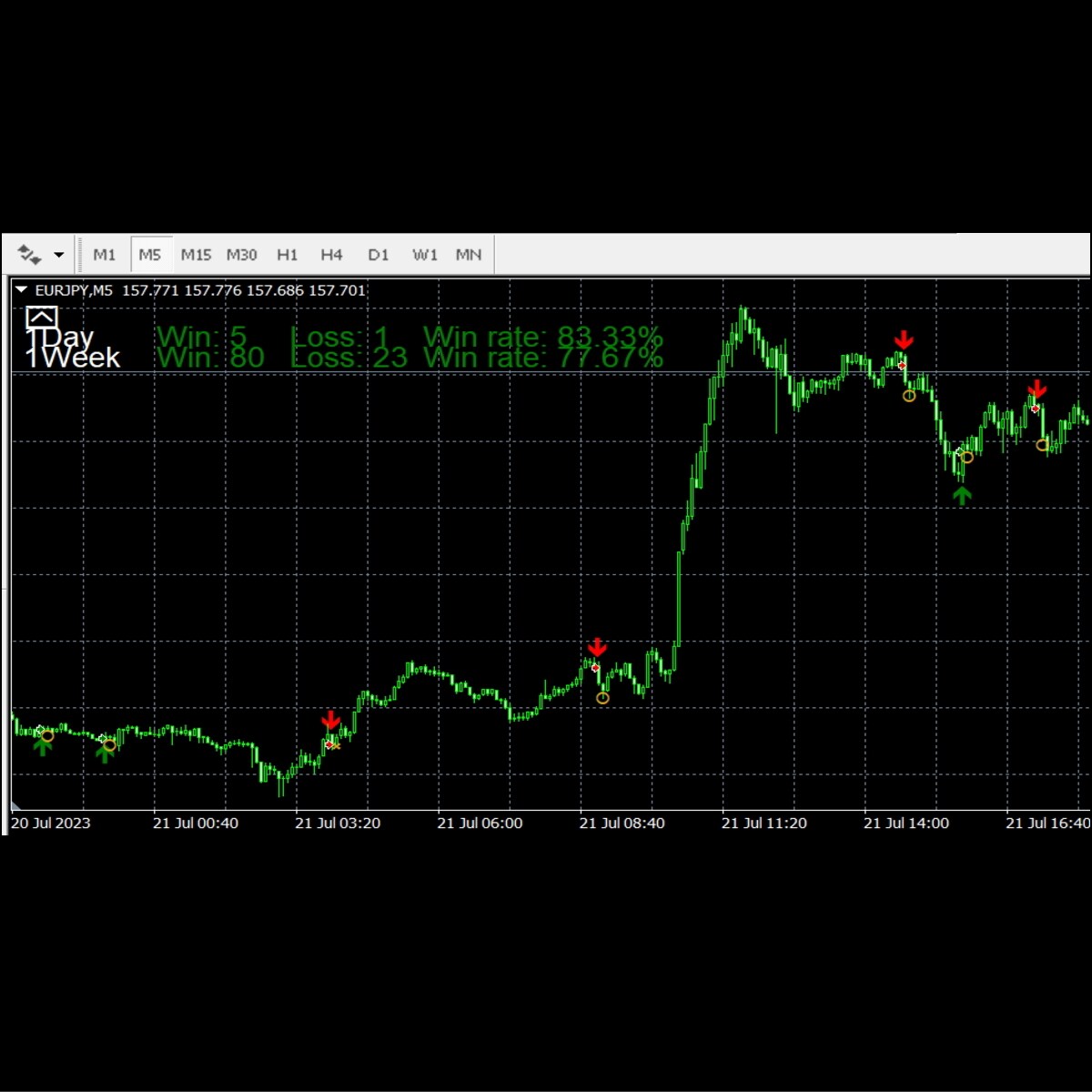Image resolution: width=1092 pixels, height=1092 pixels.
Task: Select the red sell arrow near 21 Jul 16:40
Action: click(x=1037, y=389)
